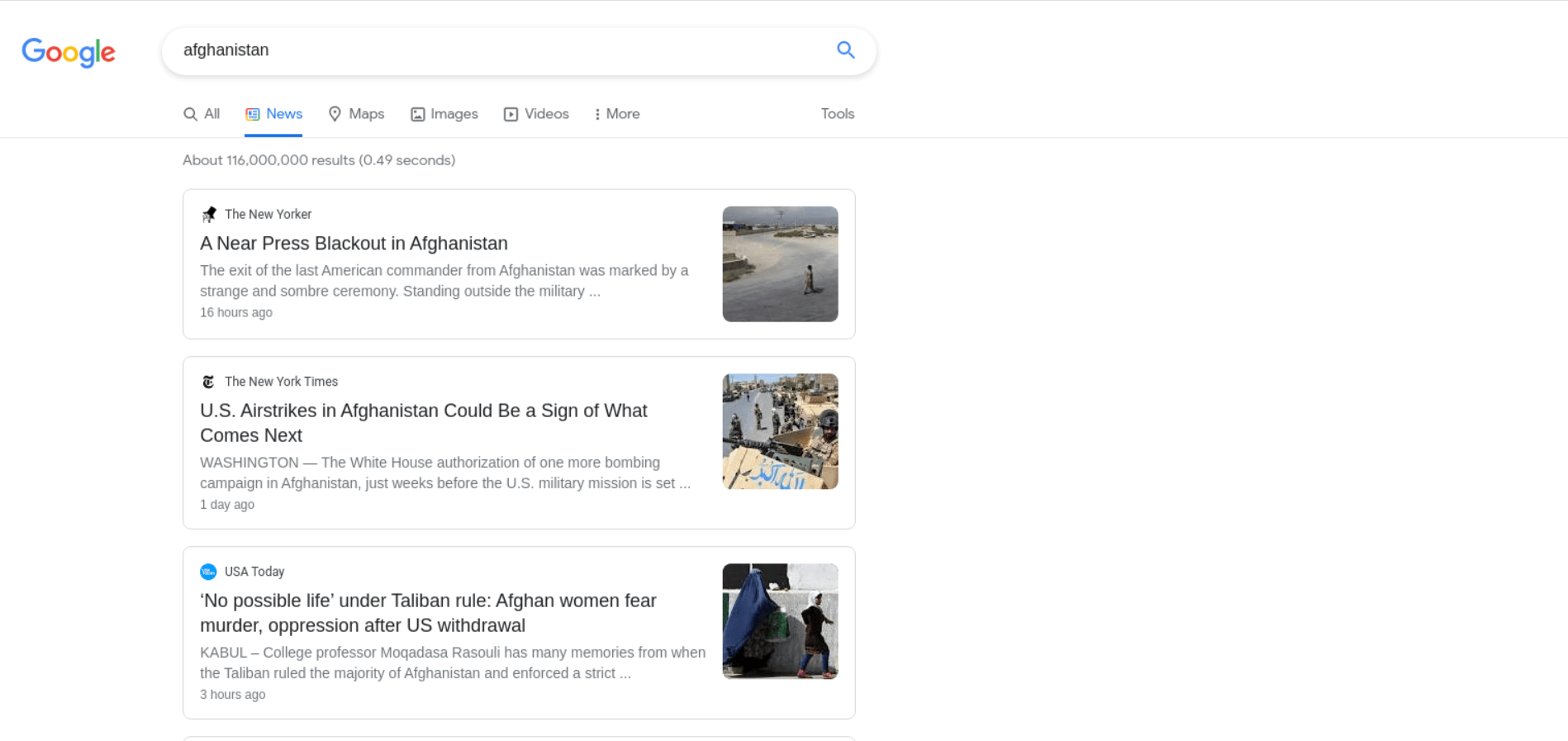1568x741 pixels.
Task: Click the NYT article soldiers thumbnail
Action: (780, 431)
